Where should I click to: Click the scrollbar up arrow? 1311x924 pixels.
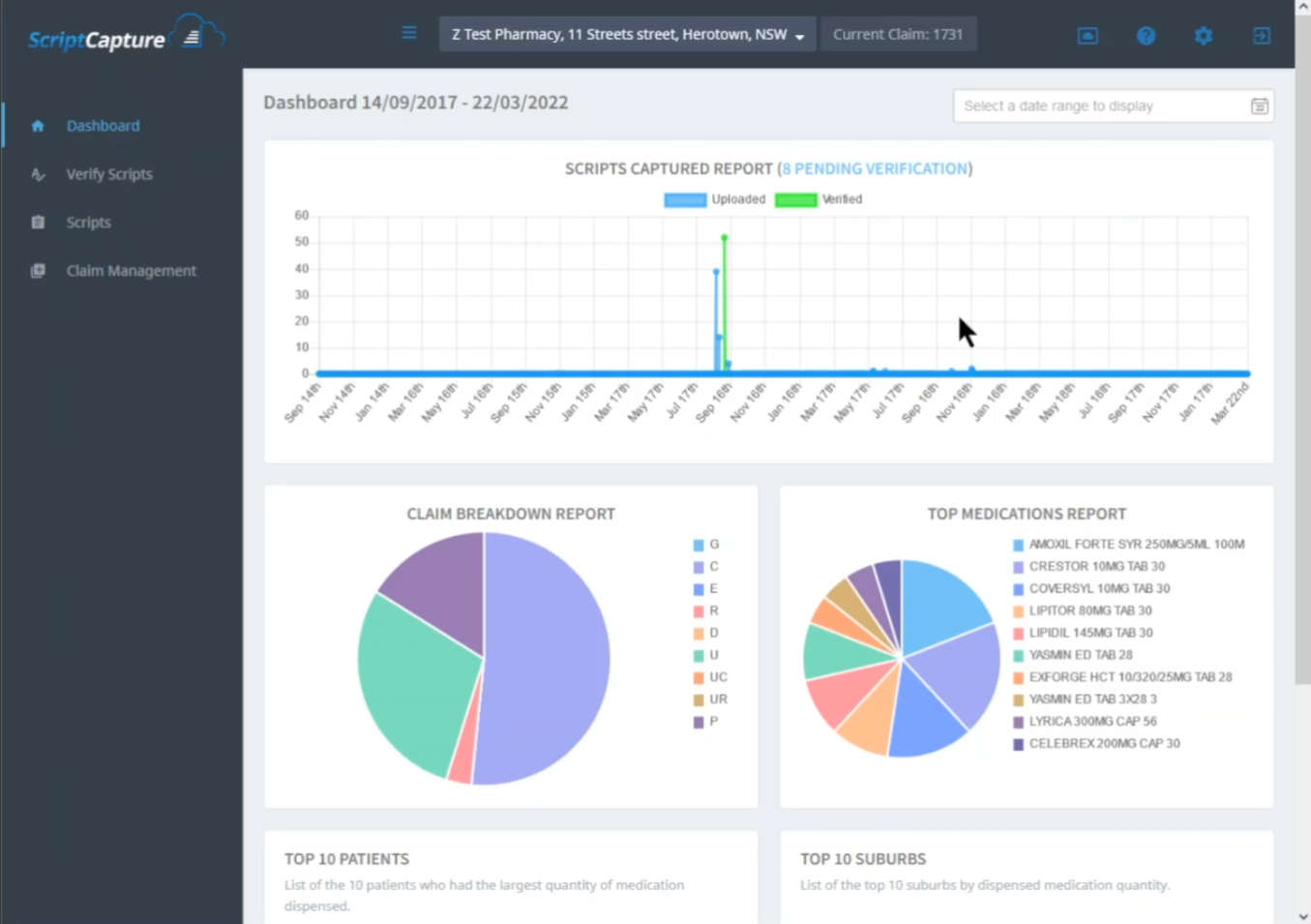1302,7
